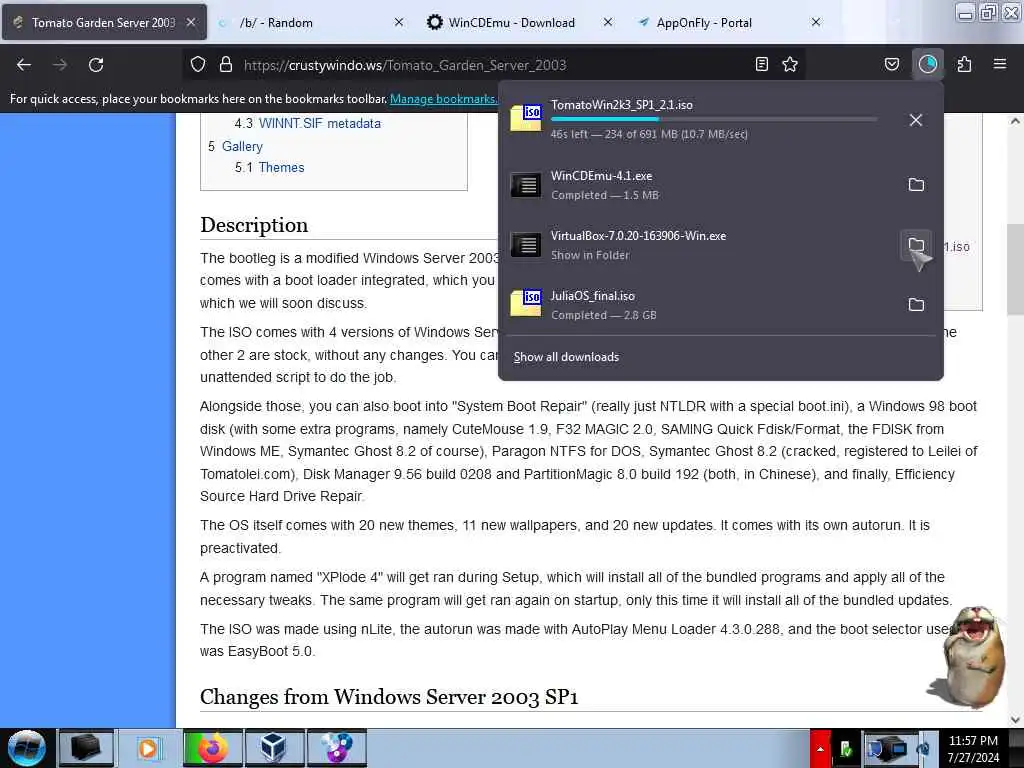The width and height of the screenshot is (1024, 768).
Task: Cancel TomatoWin2k3_SP1_2.1.iso download
Action: point(916,120)
